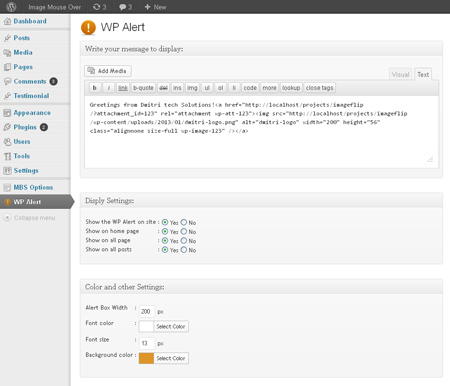Click the li quicktag button
The width and height of the screenshot is (450, 386).
click(x=234, y=88)
